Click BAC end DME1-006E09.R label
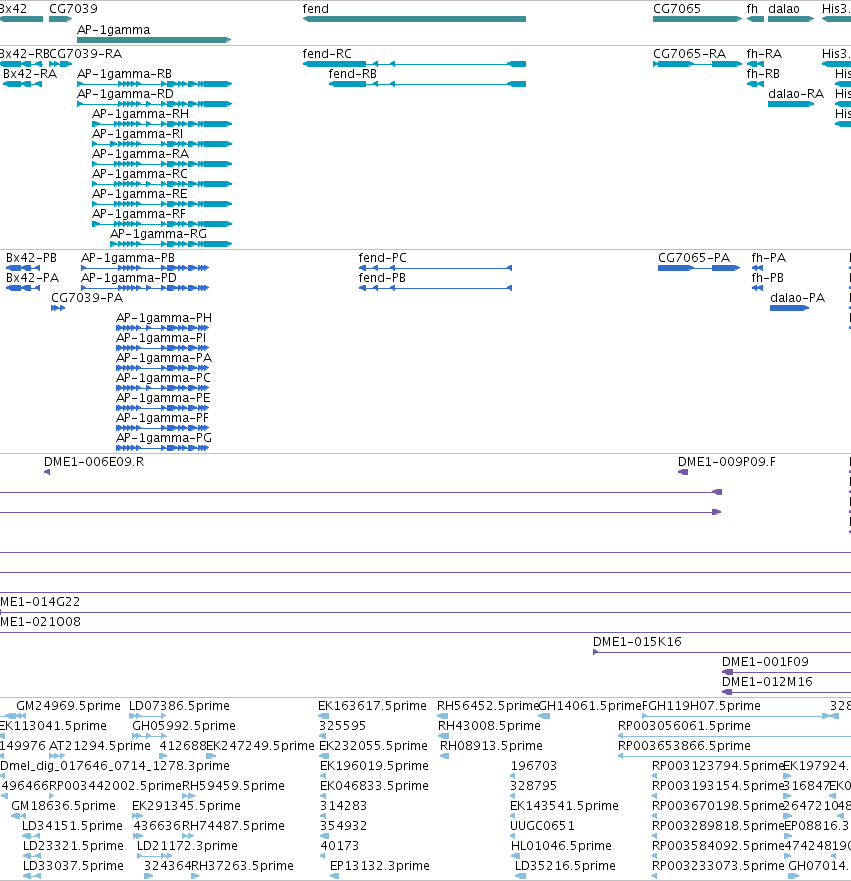Screen dimensions: 851x881 pyautogui.click(x=94, y=462)
